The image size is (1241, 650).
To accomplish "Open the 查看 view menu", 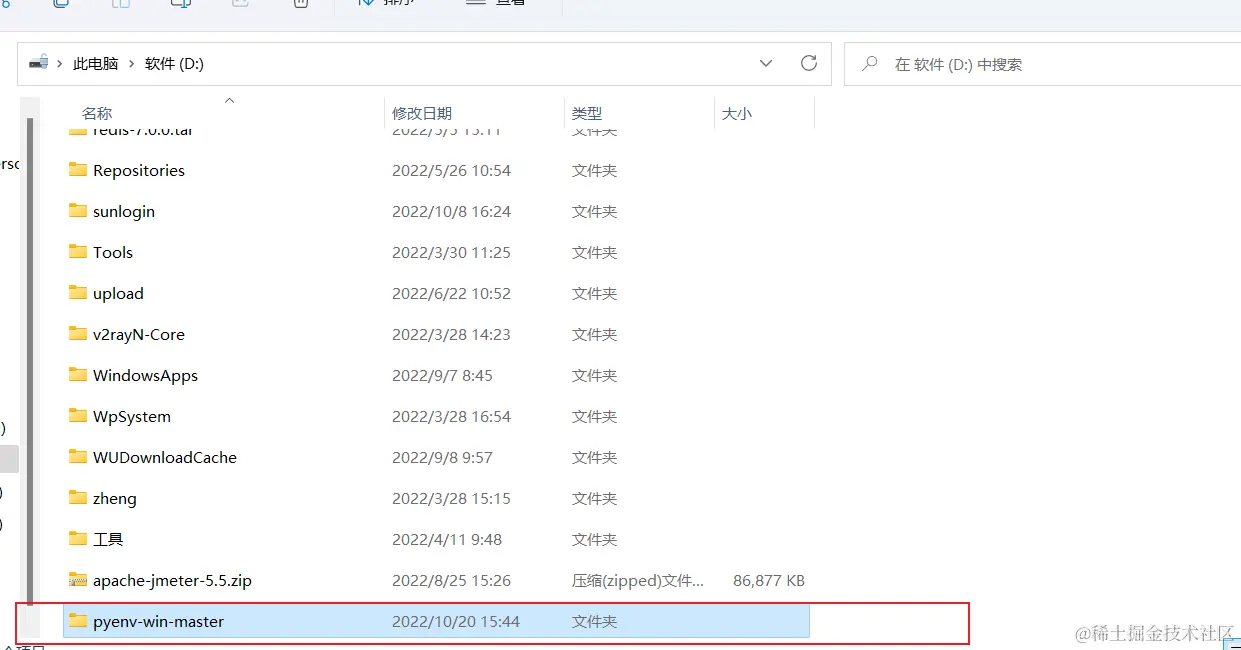I will pos(500,4).
